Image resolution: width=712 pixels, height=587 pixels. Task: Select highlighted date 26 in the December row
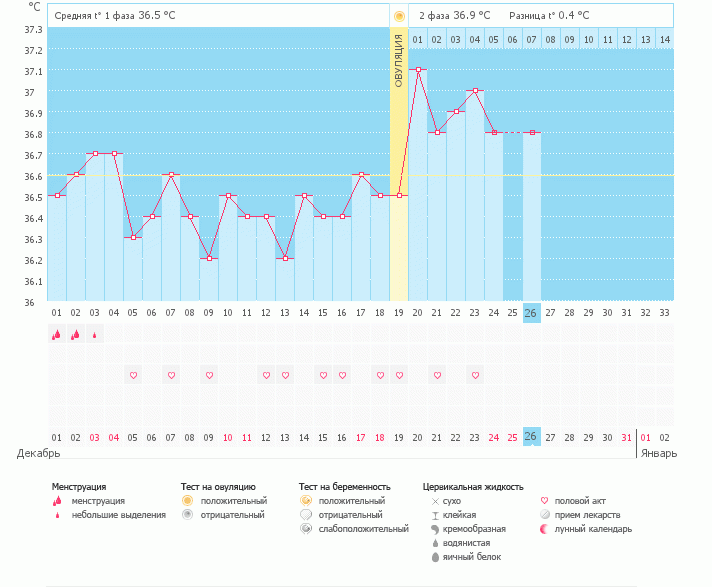531,437
